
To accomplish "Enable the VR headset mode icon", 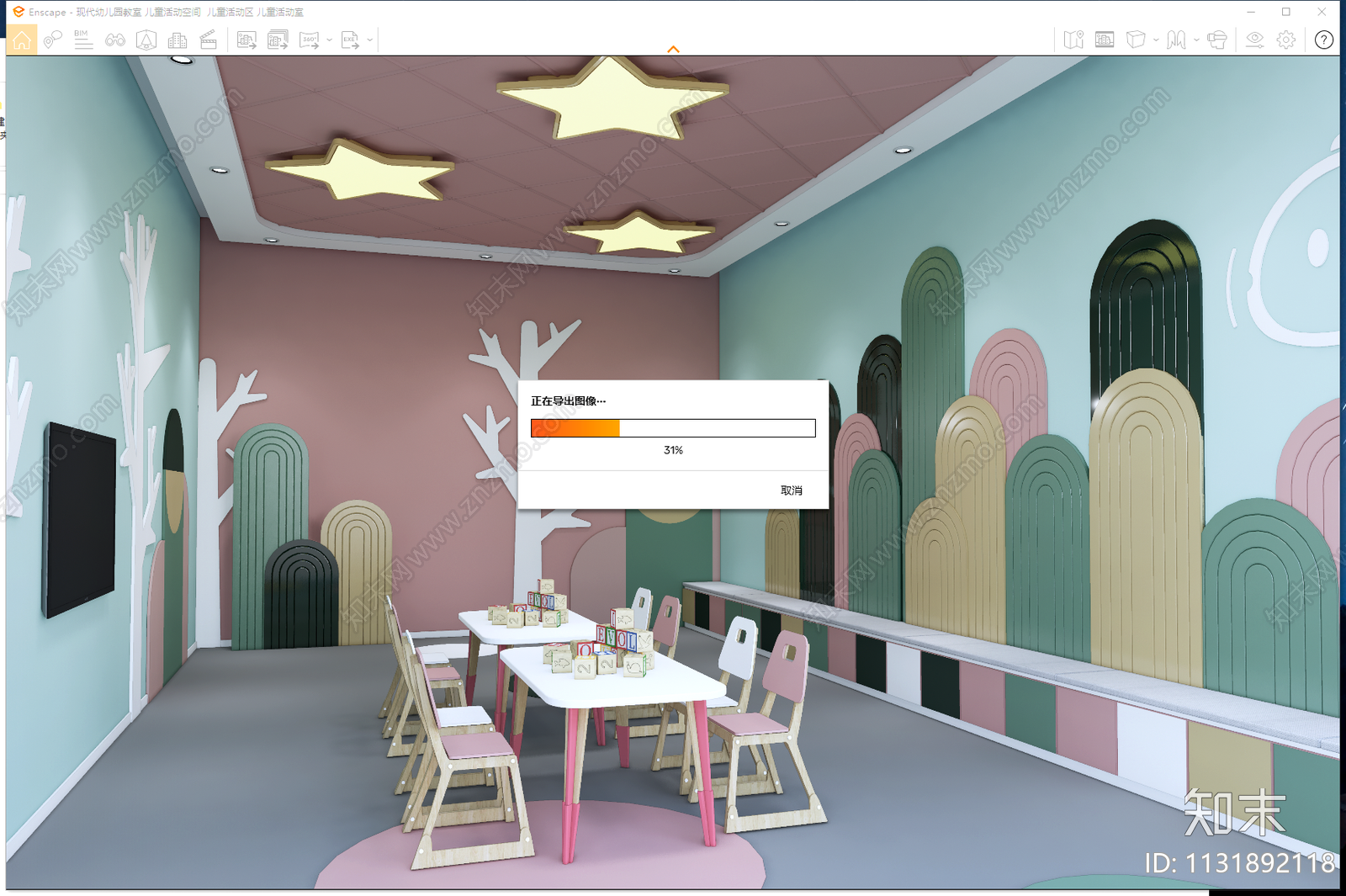I will [1216, 40].
